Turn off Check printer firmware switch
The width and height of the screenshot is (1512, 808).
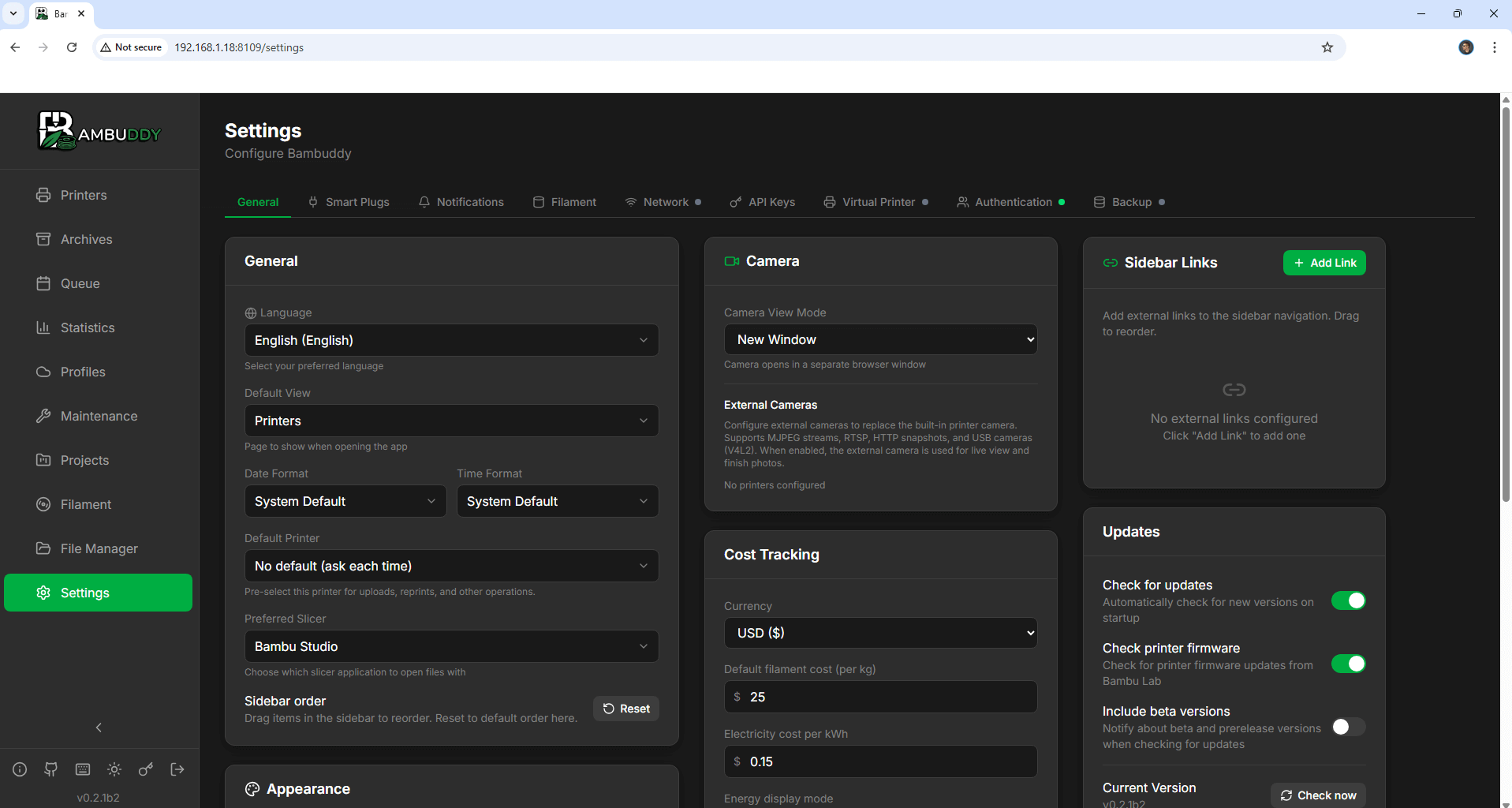[x=1348, y=664]
